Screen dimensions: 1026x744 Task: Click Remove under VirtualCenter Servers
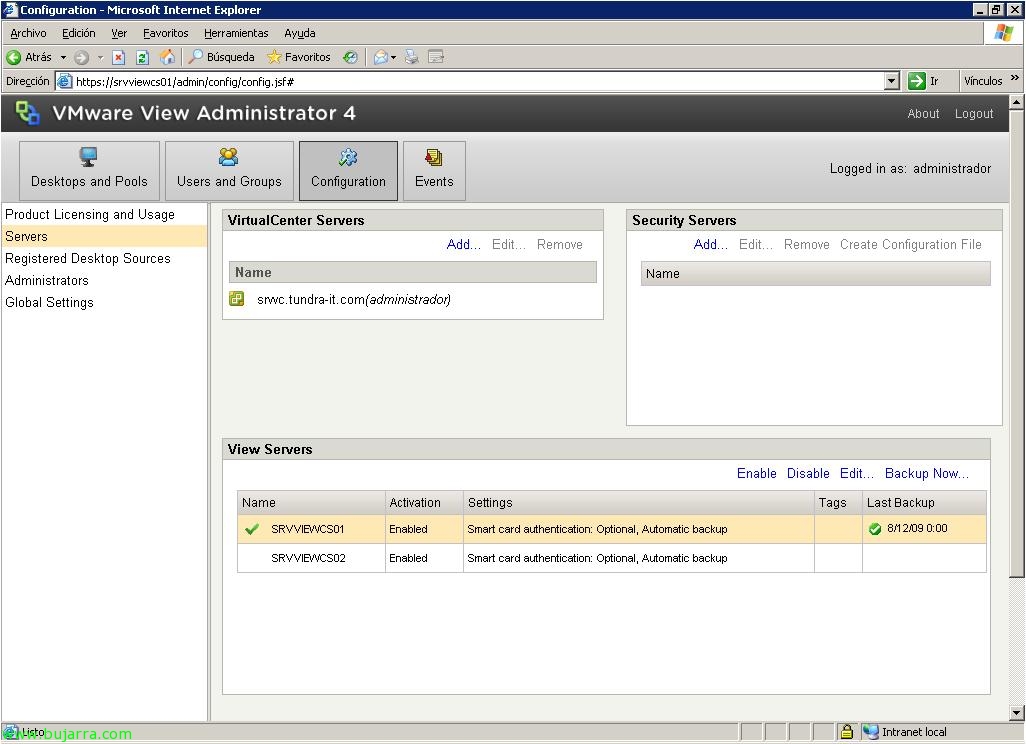coord(559,245)
